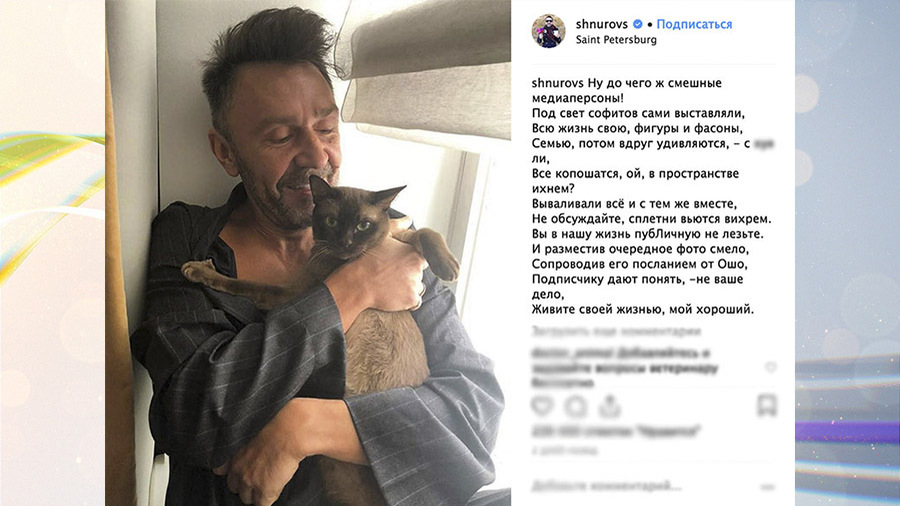Open comments via the speech bubble icon
This screenshot has height=506, width=900.
click(x=576, y=406)
